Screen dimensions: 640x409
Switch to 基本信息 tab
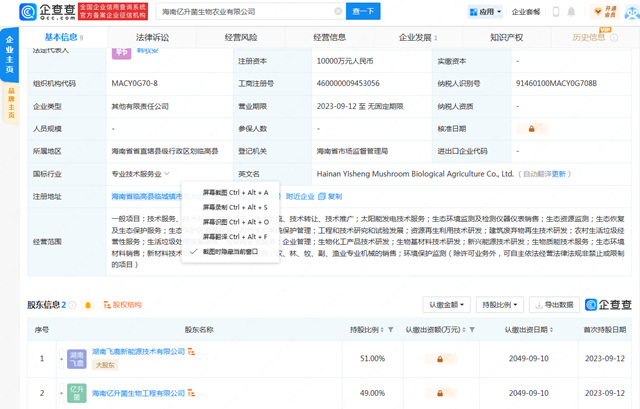(64, 38)
